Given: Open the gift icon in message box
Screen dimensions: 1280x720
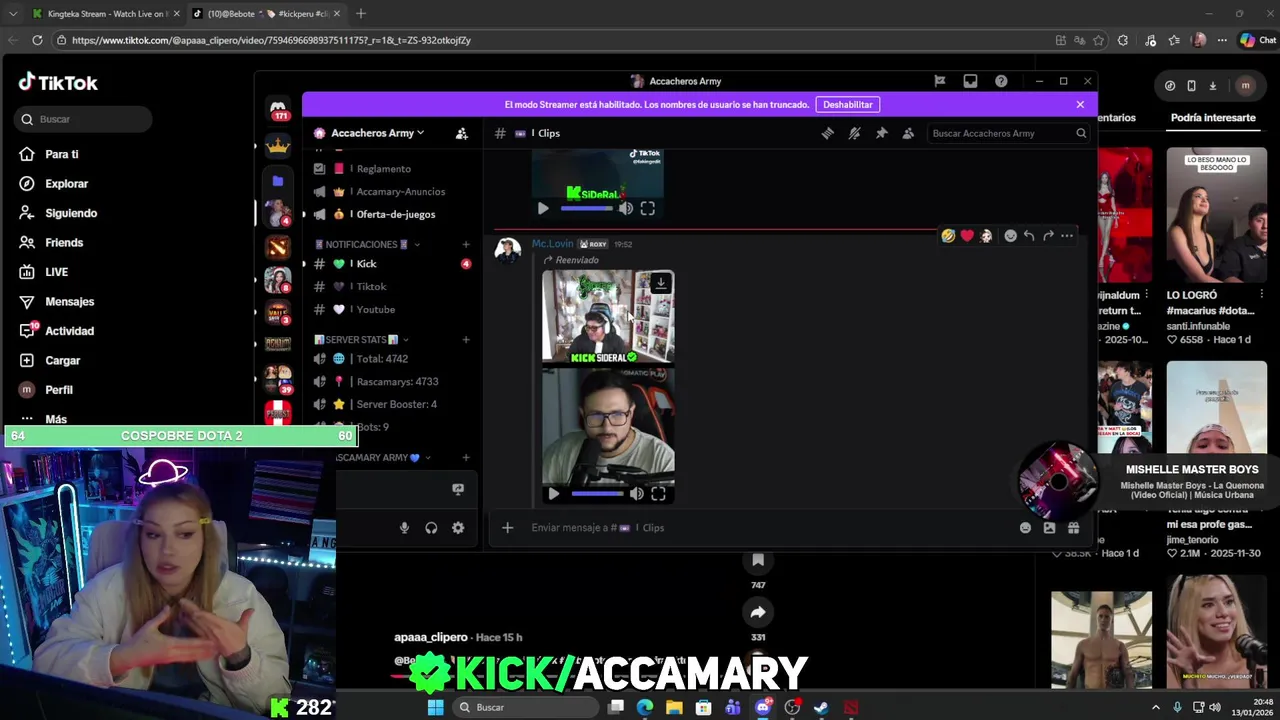Looking at the screenshot, I should [1073, 528].
